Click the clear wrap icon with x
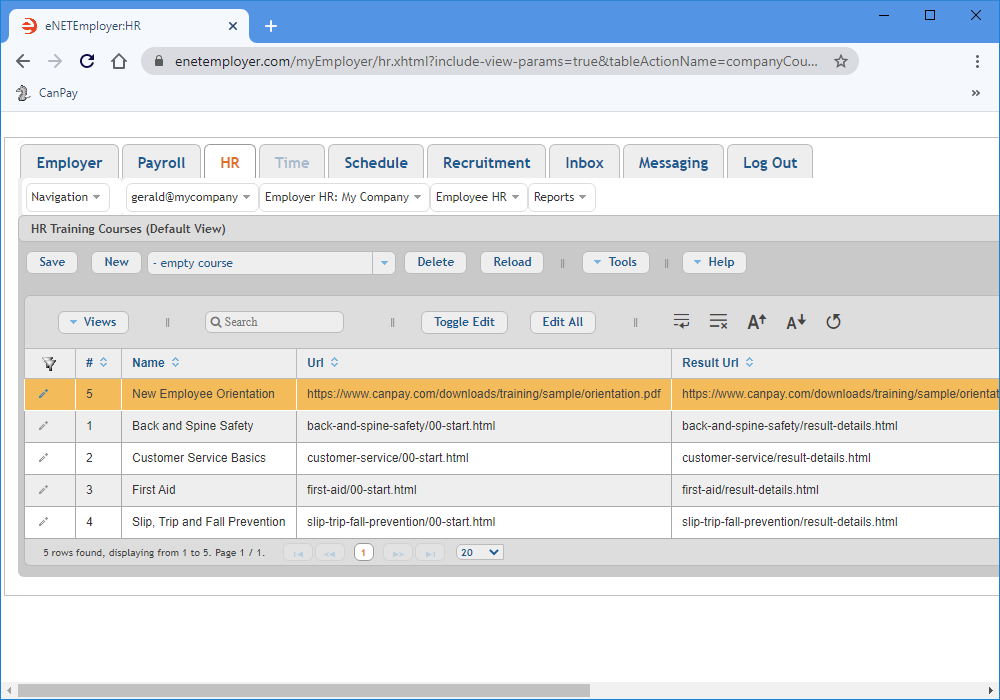 [718, 321]
